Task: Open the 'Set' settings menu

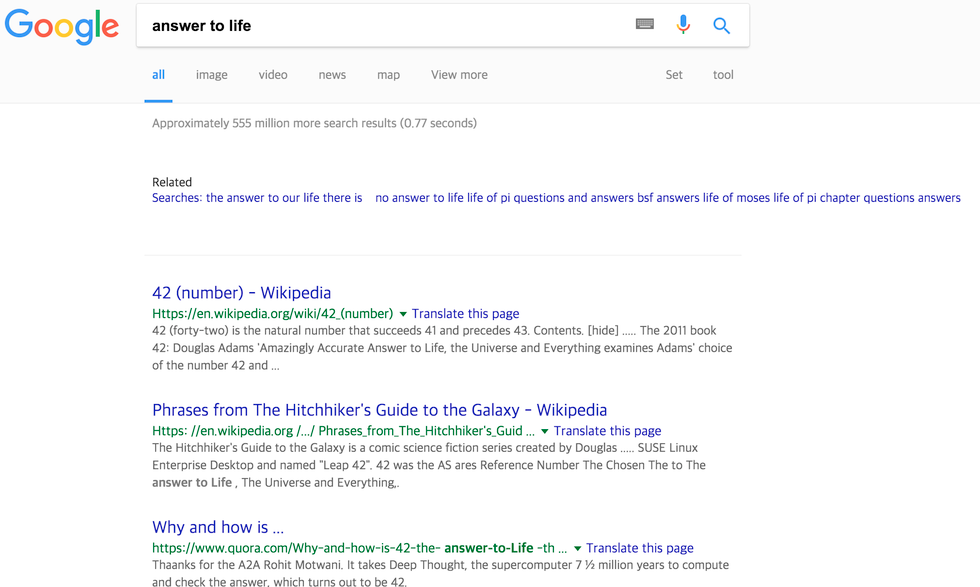Action: 674,75
